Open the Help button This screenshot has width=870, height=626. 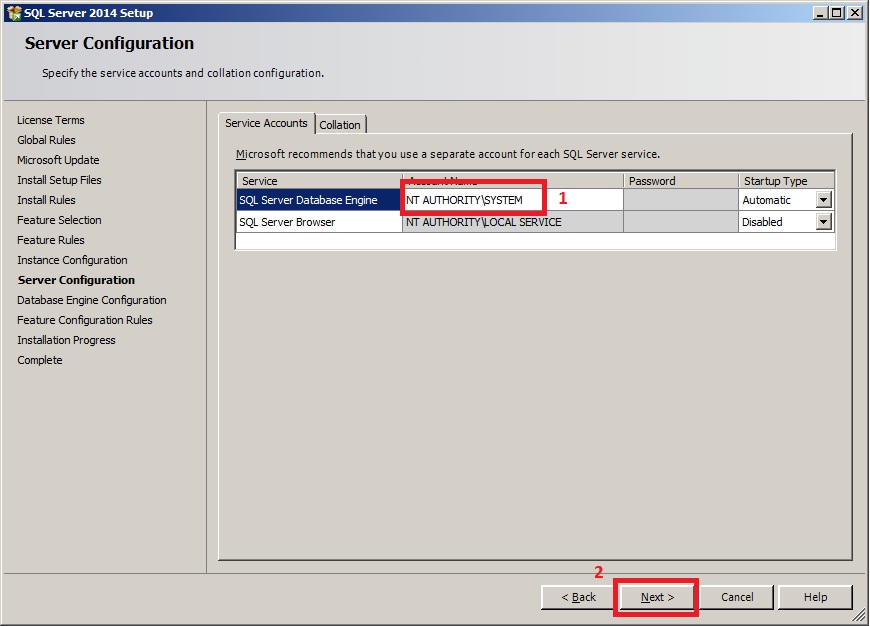[815, 597]
